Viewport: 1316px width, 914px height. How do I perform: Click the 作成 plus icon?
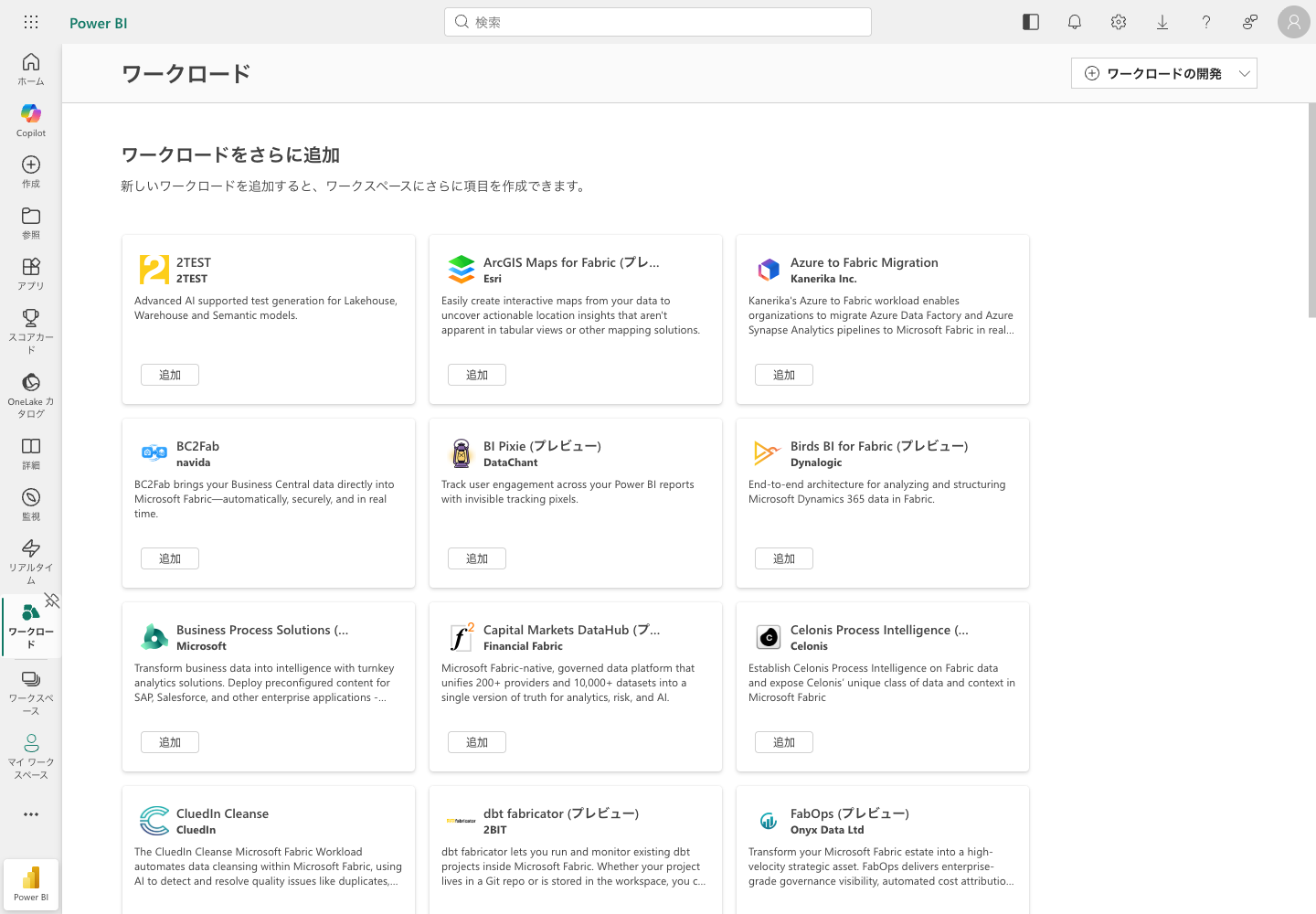pyautogui.click(x=31, y=165)
